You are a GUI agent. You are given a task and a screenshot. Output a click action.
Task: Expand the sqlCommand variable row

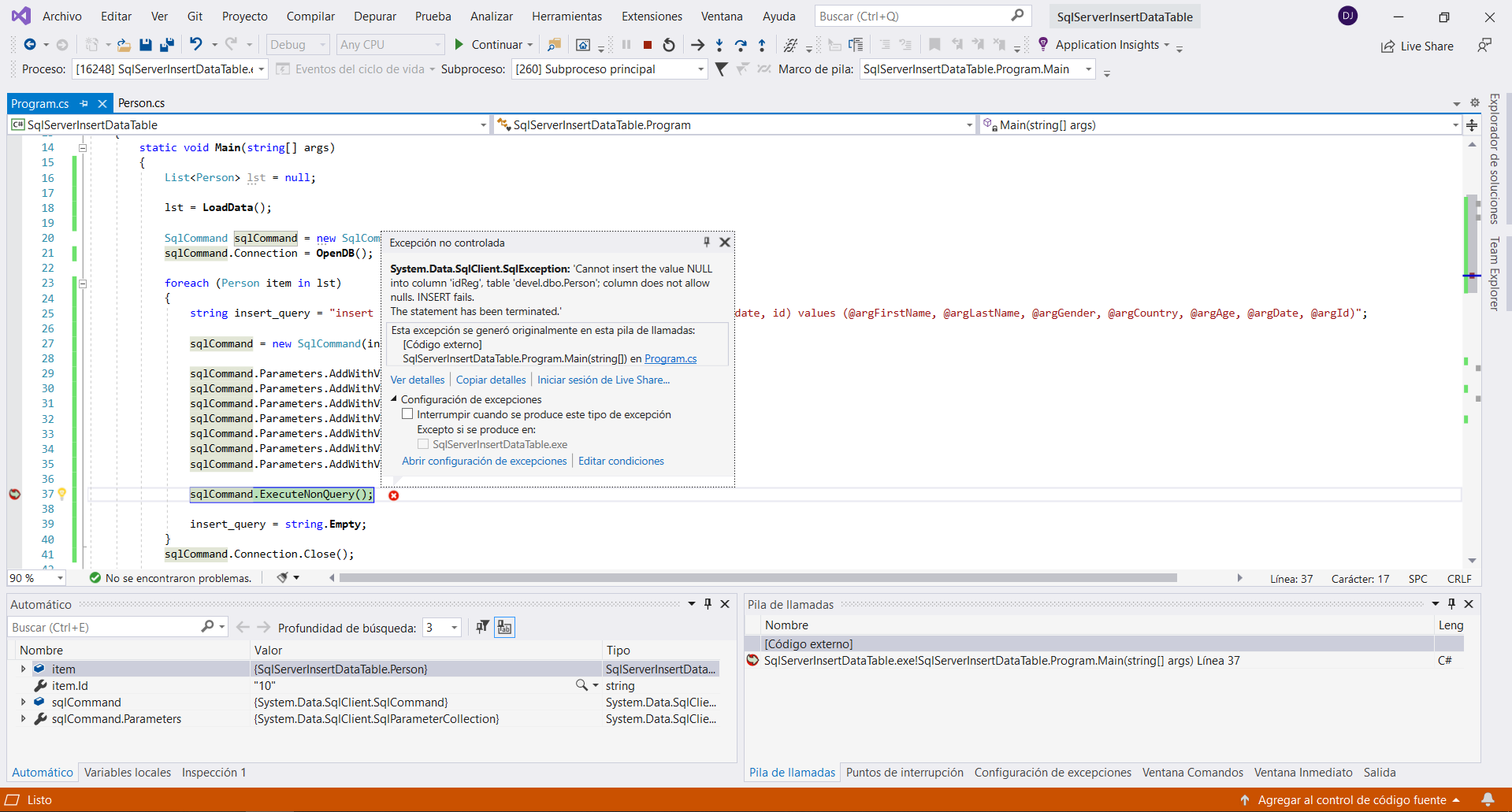point(23,702)
